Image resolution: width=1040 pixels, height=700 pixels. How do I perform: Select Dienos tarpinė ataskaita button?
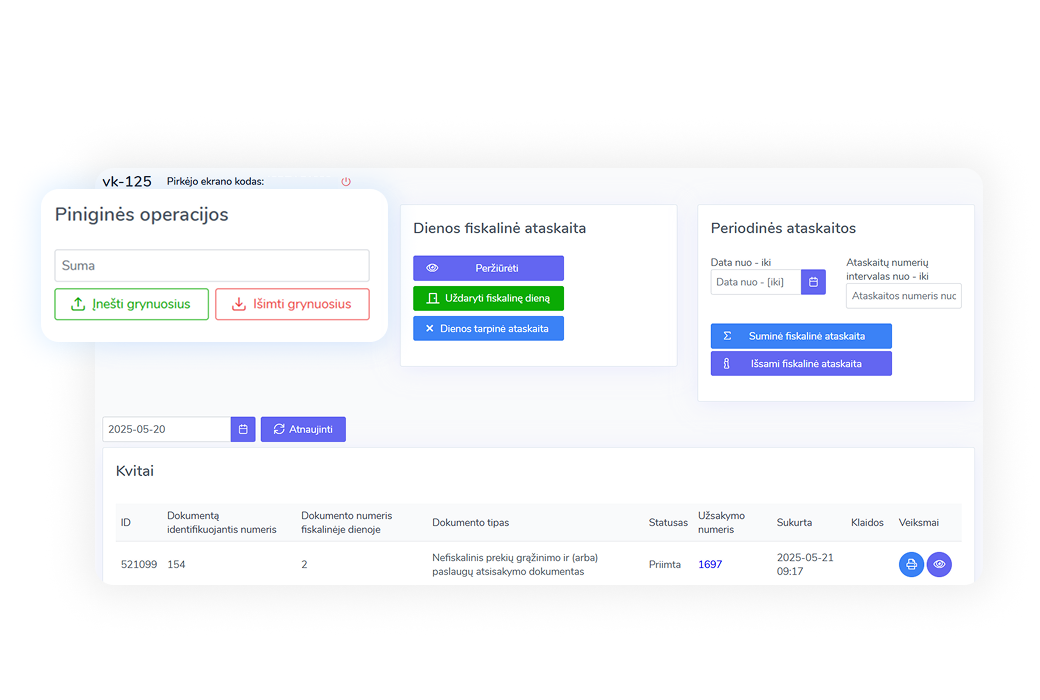tap(488, 328)
